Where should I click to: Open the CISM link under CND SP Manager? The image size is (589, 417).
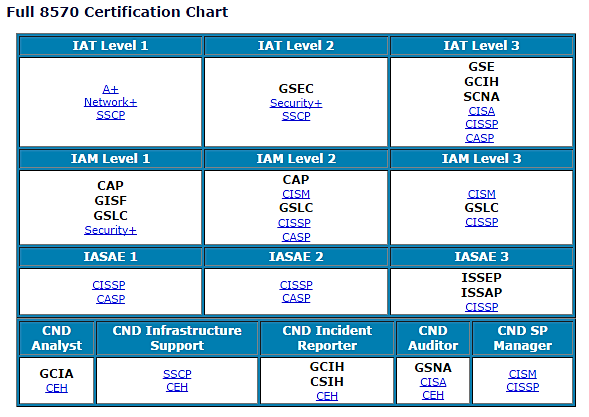click(523, 374)
